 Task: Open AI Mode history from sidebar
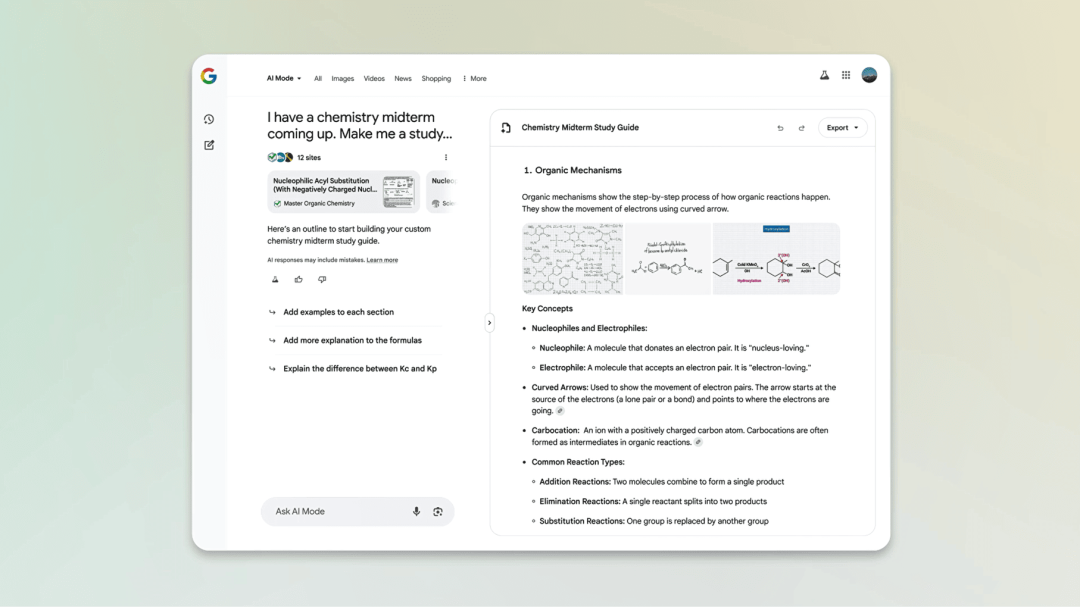pyautogui.click(x=209, y=119)
